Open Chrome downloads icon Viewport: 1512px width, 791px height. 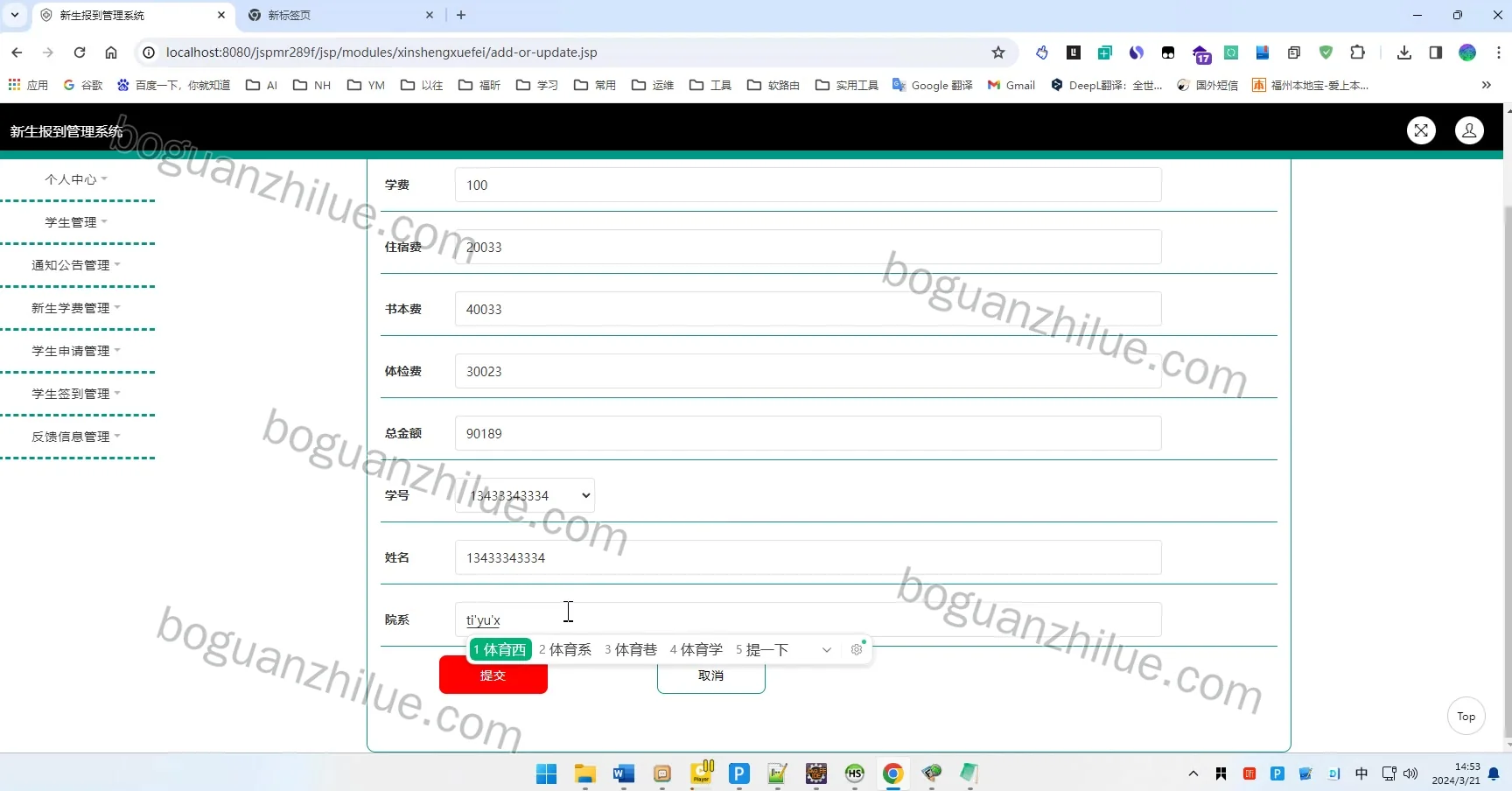click(x=1404, y=52)
